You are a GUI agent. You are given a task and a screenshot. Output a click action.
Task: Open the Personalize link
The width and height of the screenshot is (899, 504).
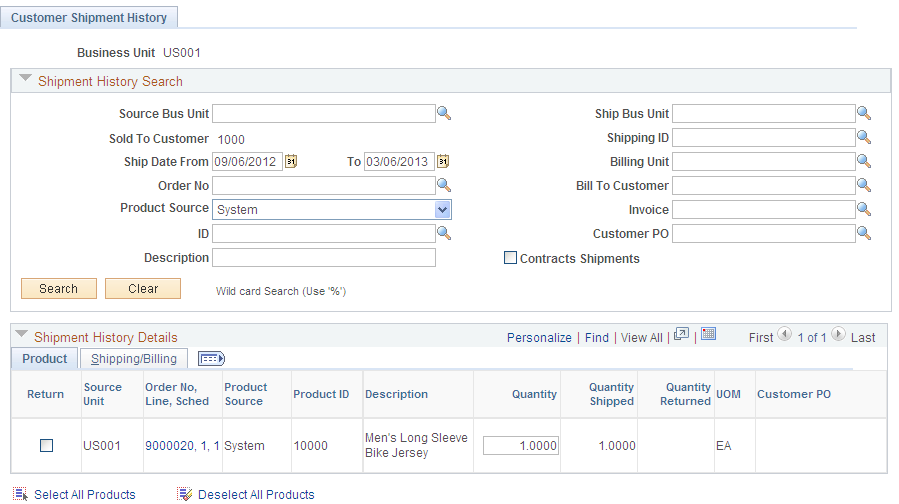(x=539, y=338)
